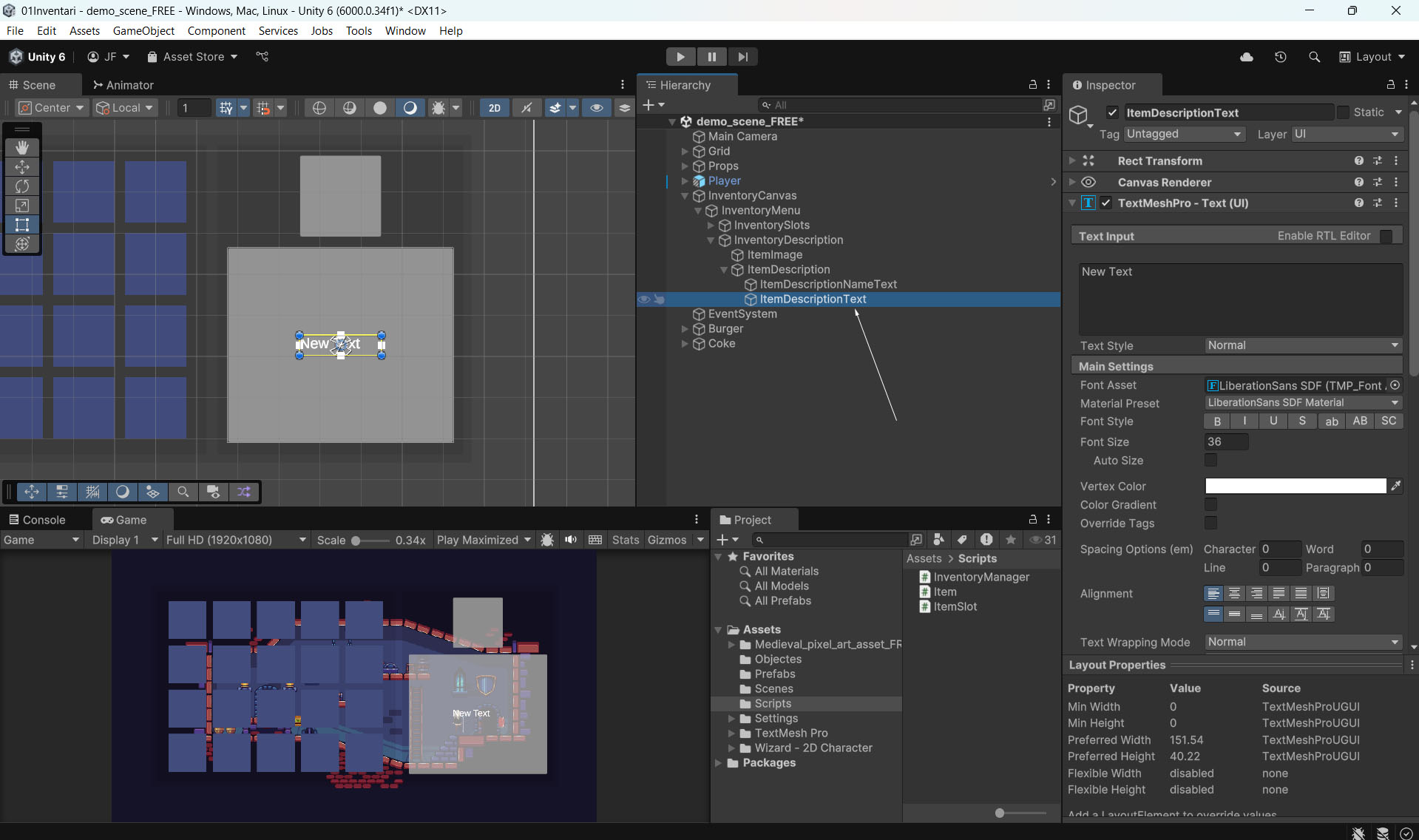The height and width of the screenshot is (840, 1419).
Task: Select the Rotate tool in Scene toolbar
Action: 22,186
